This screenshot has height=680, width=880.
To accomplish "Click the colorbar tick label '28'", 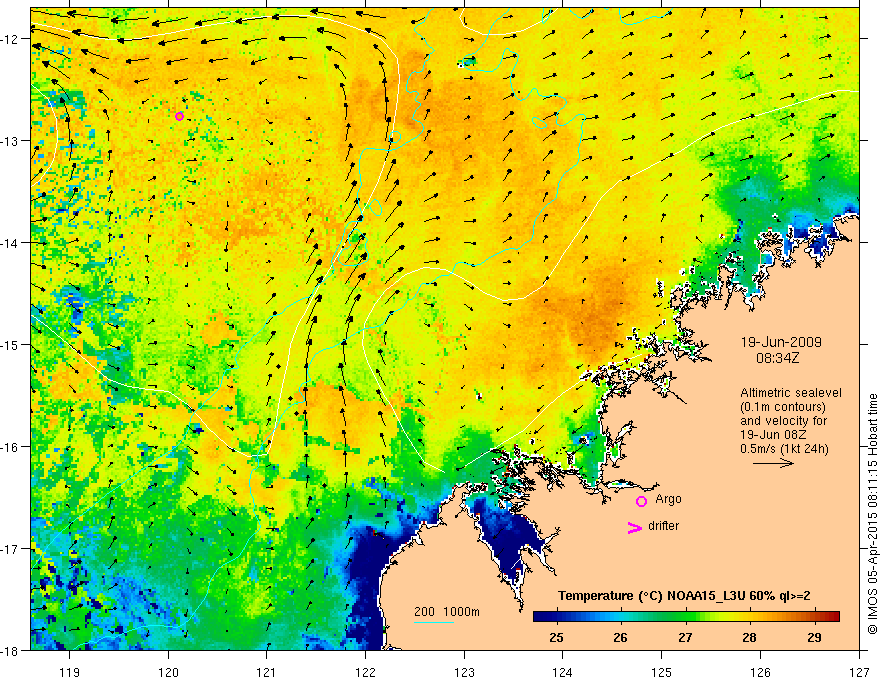I will (749, 638).
